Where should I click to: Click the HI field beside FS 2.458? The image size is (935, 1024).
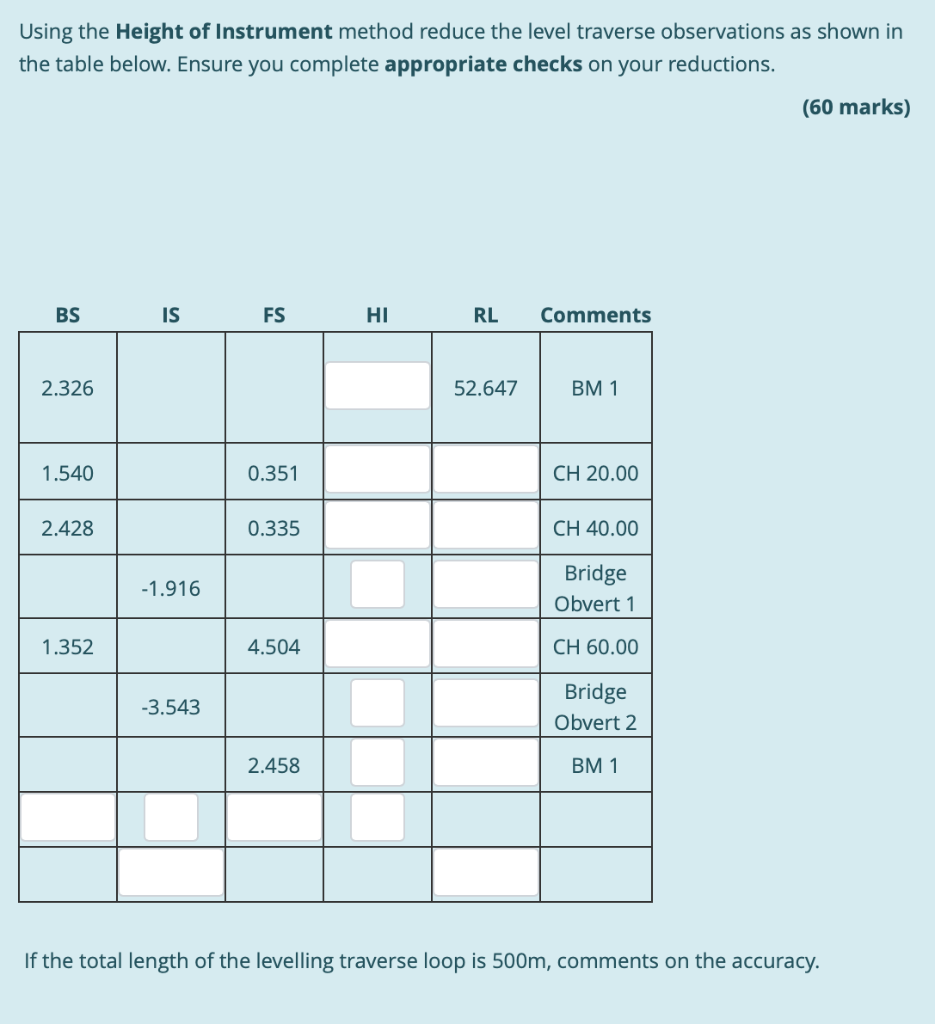click(377, 761)
